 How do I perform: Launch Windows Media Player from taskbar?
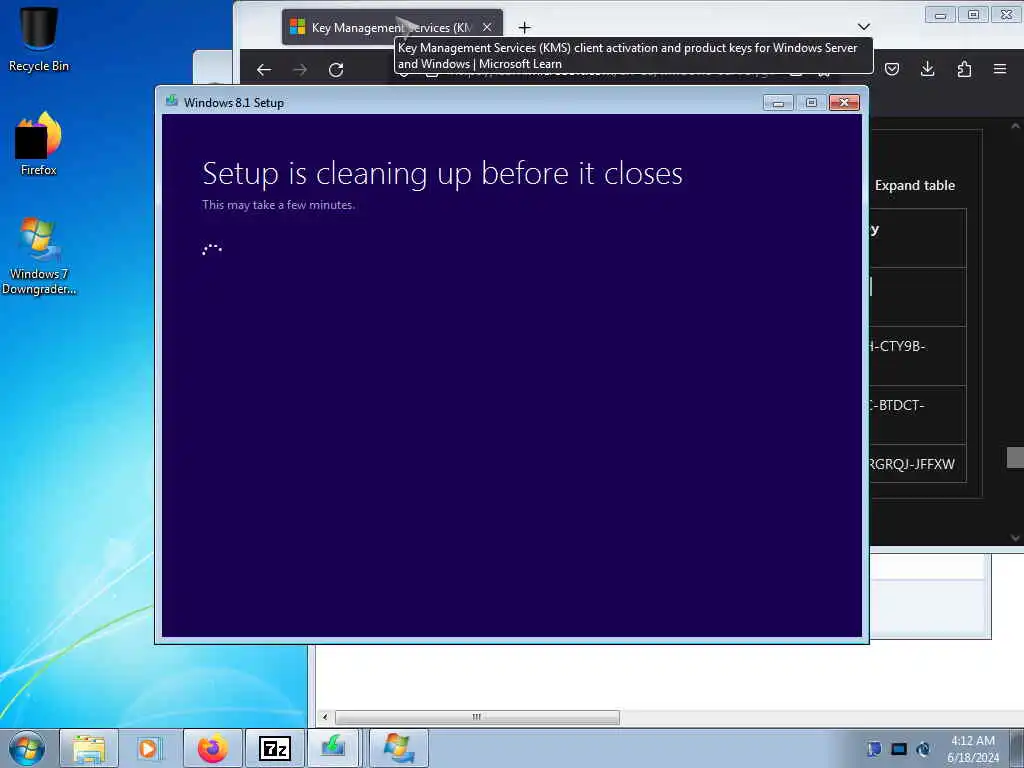[148, 748]
